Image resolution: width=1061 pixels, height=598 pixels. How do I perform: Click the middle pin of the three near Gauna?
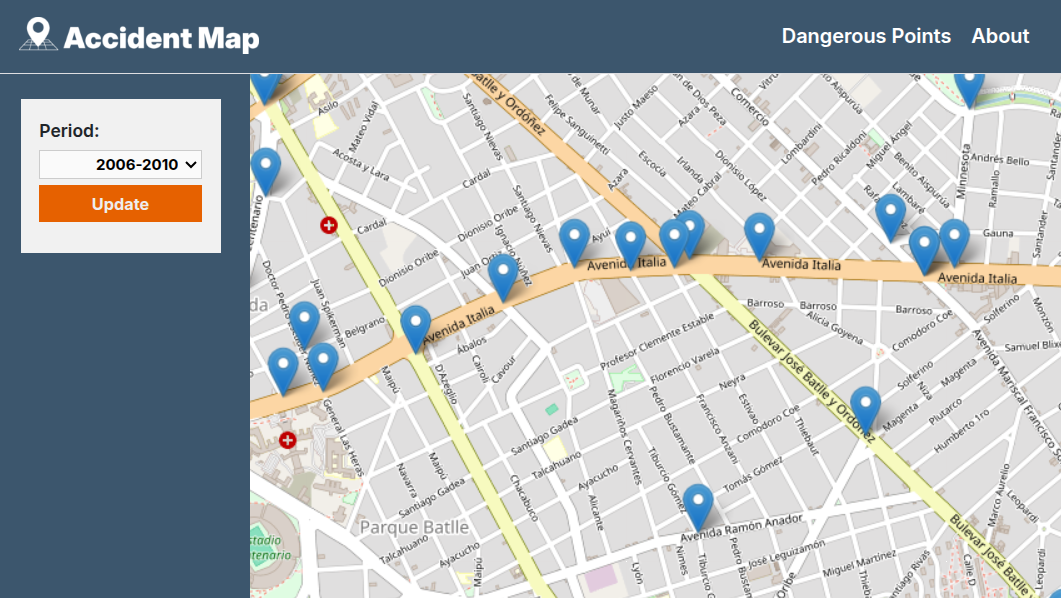924,250
